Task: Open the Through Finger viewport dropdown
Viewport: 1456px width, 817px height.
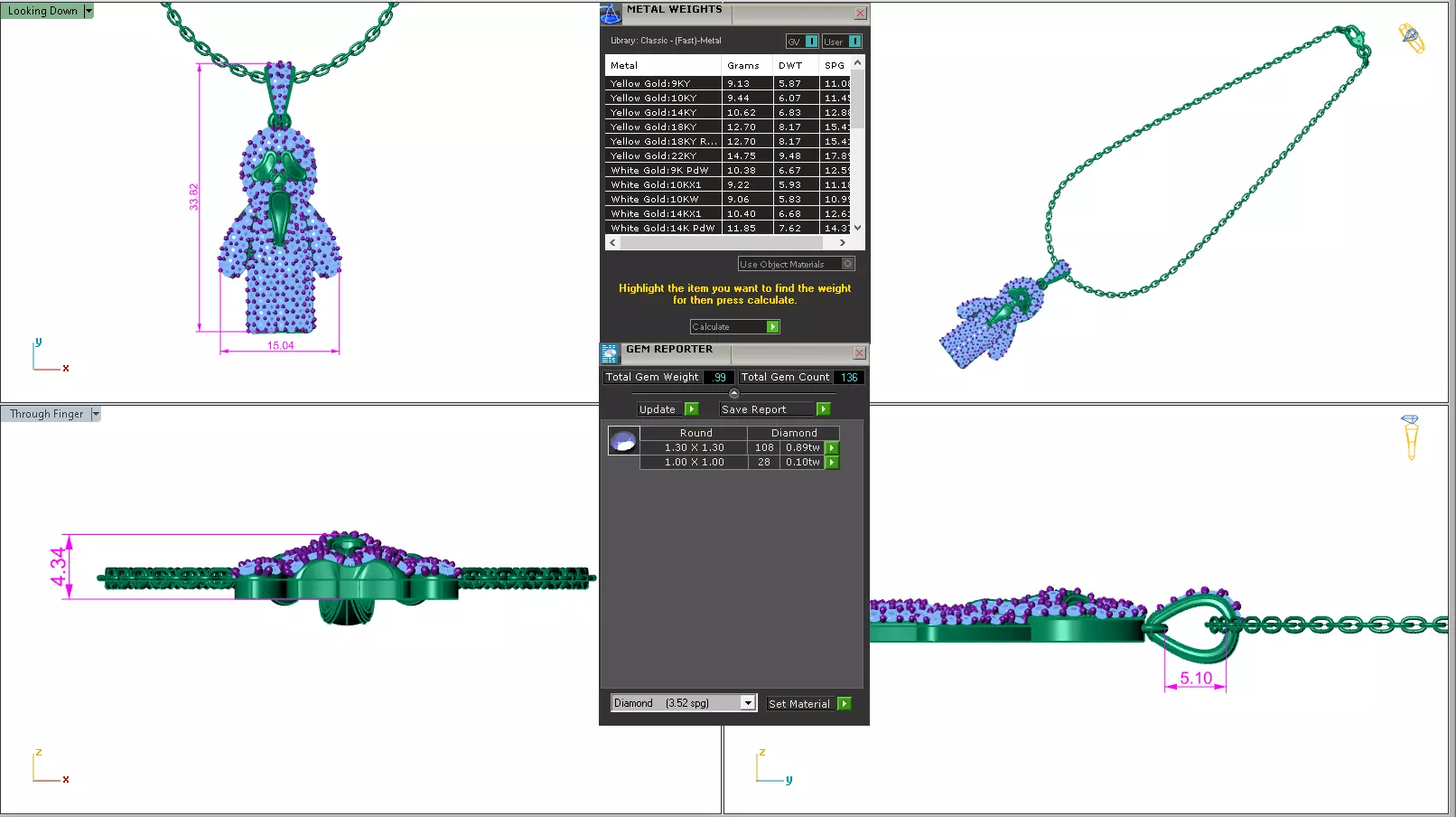Action: tap(95, 414)
